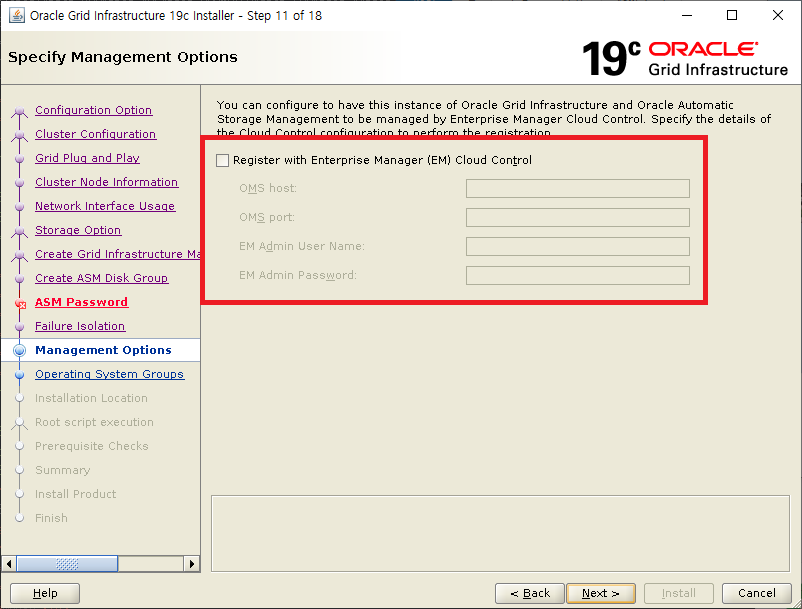Go to Create ASM Disk Group step

[101, 278]
